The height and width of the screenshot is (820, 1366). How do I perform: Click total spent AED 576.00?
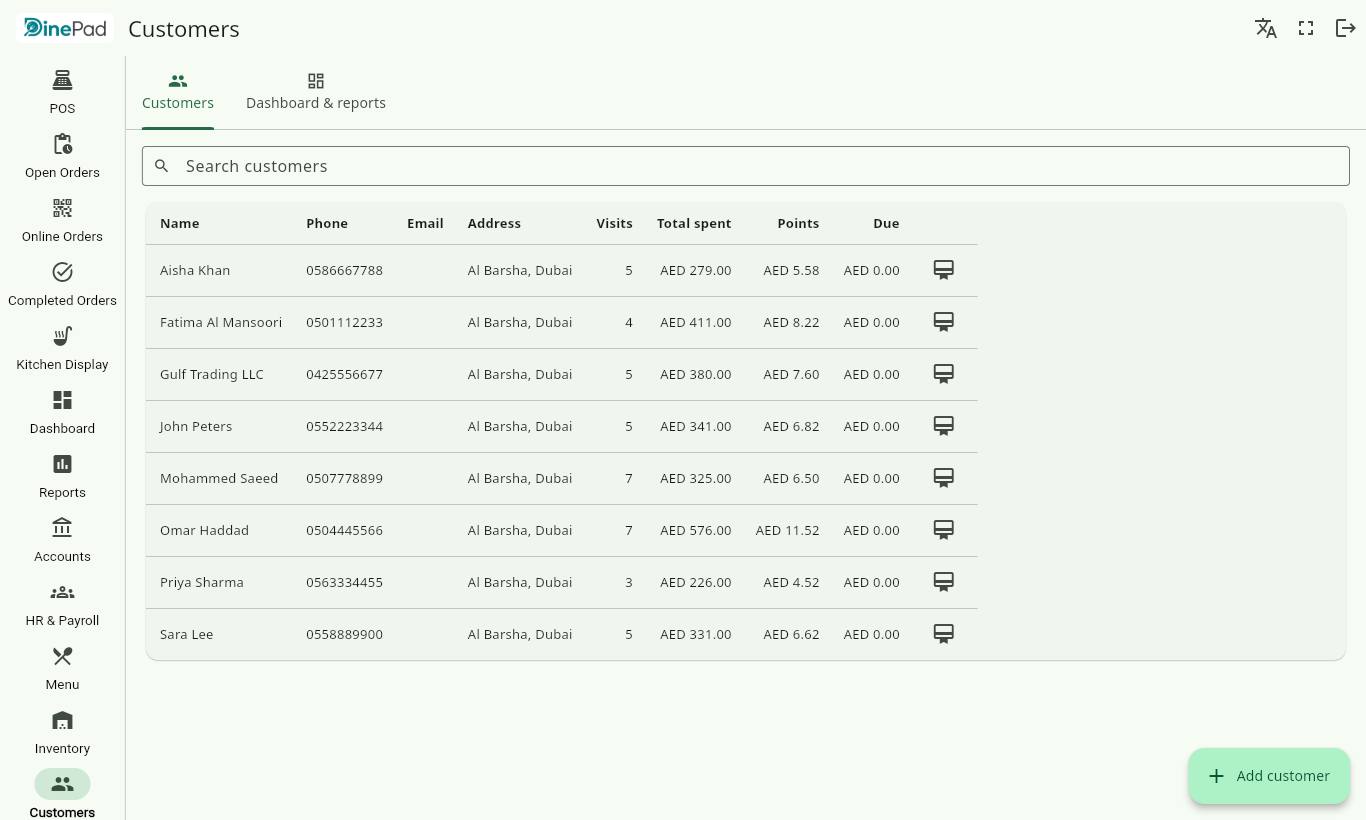coord(696,530)
